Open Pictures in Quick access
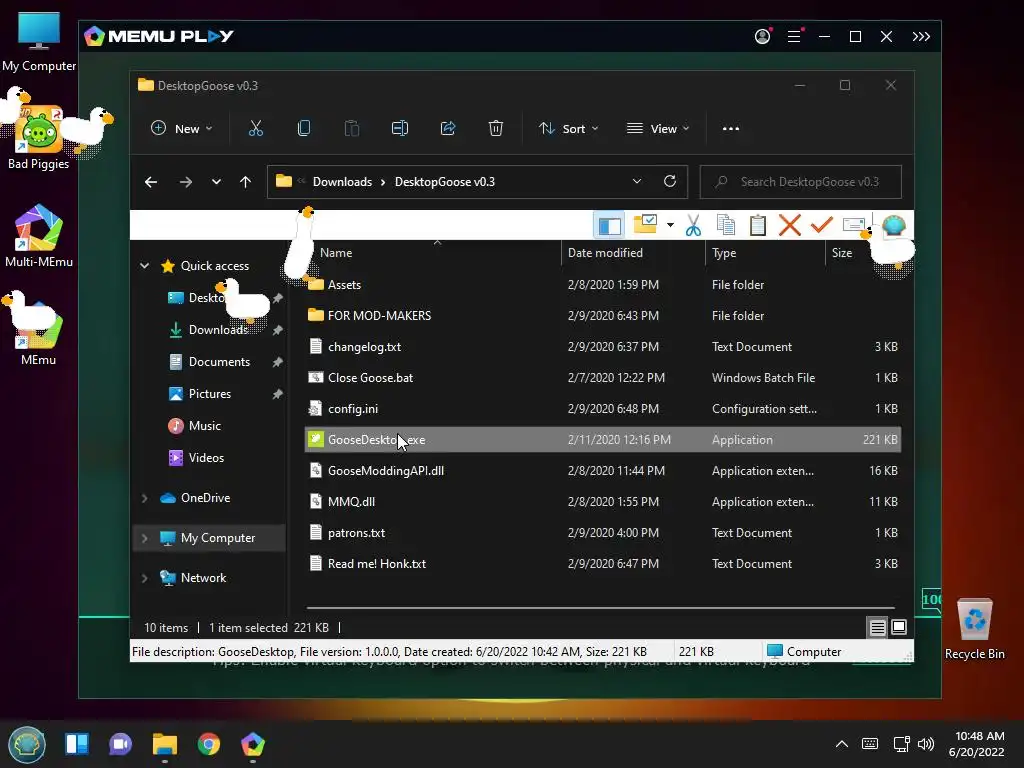The image size is (1024, 768). [x=210, y=394]
